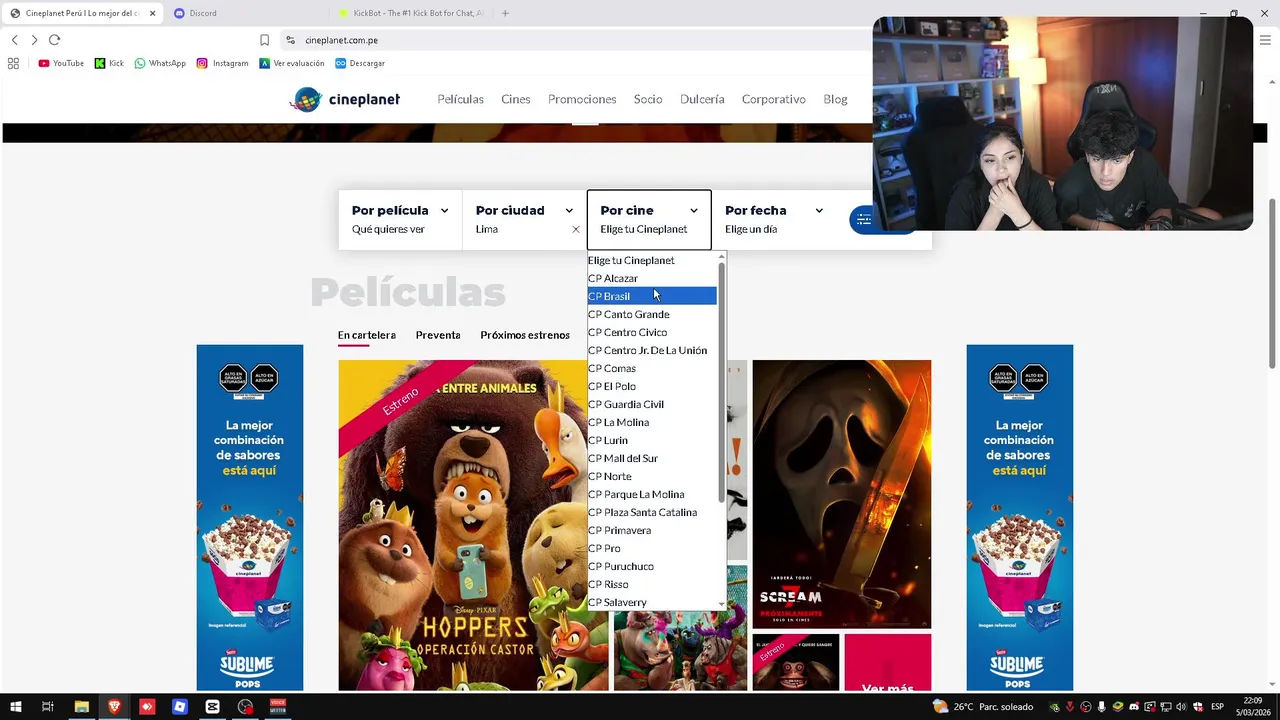Open the Promociones menu
This screenshot has height=720, width=1280.
(582, 99)
